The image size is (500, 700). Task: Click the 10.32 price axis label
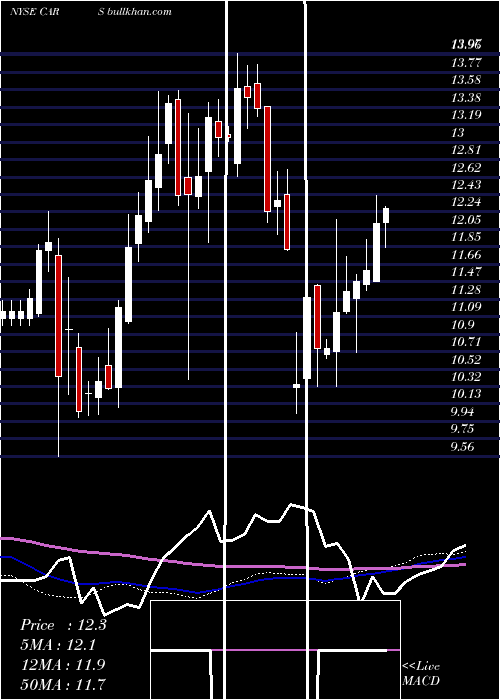[x=466, y=377]
